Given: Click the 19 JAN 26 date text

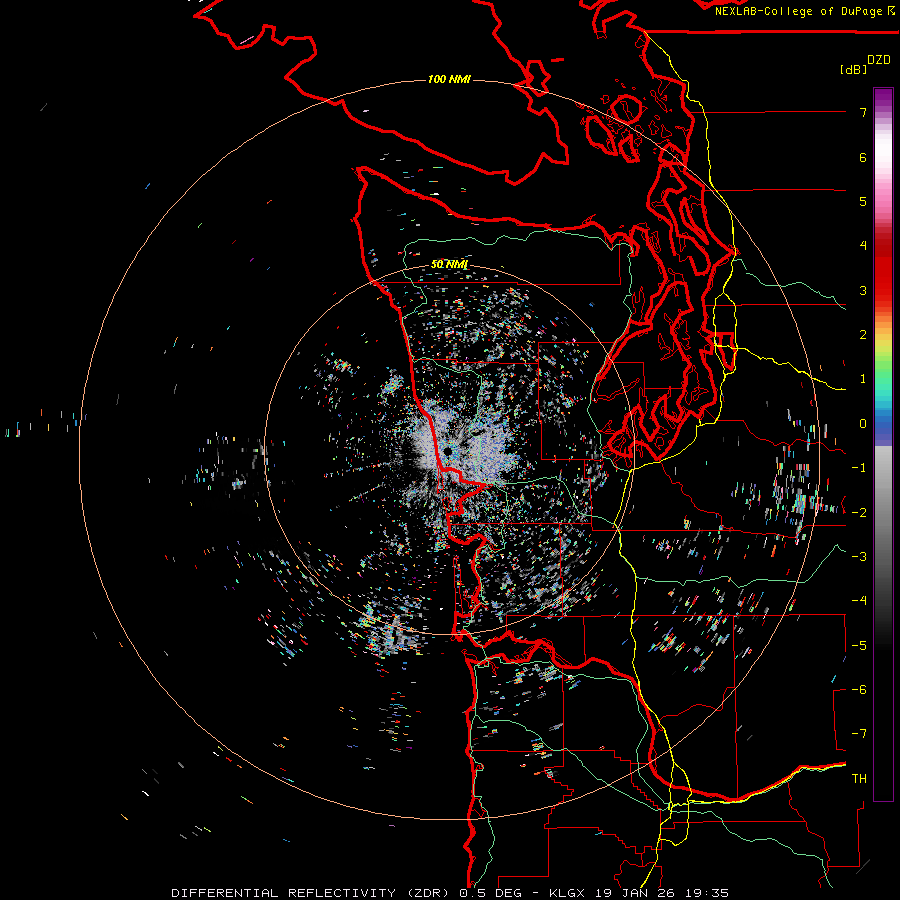Looking at the screenshot, I should tap(634, 893).
